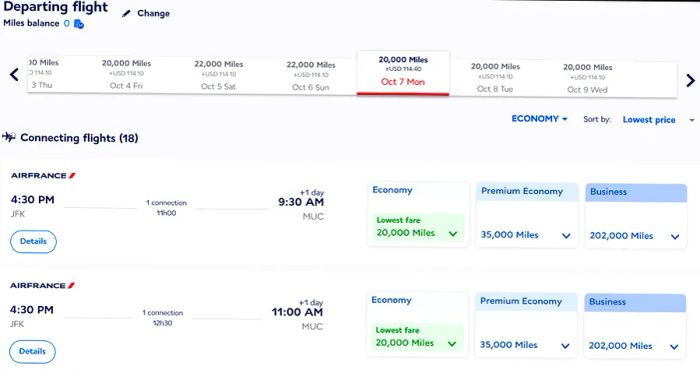Expand 202,000 Miles Business fare, second flight
Image resolution: width=700 pixels, height=373 pixels.
tap(633, 346)
